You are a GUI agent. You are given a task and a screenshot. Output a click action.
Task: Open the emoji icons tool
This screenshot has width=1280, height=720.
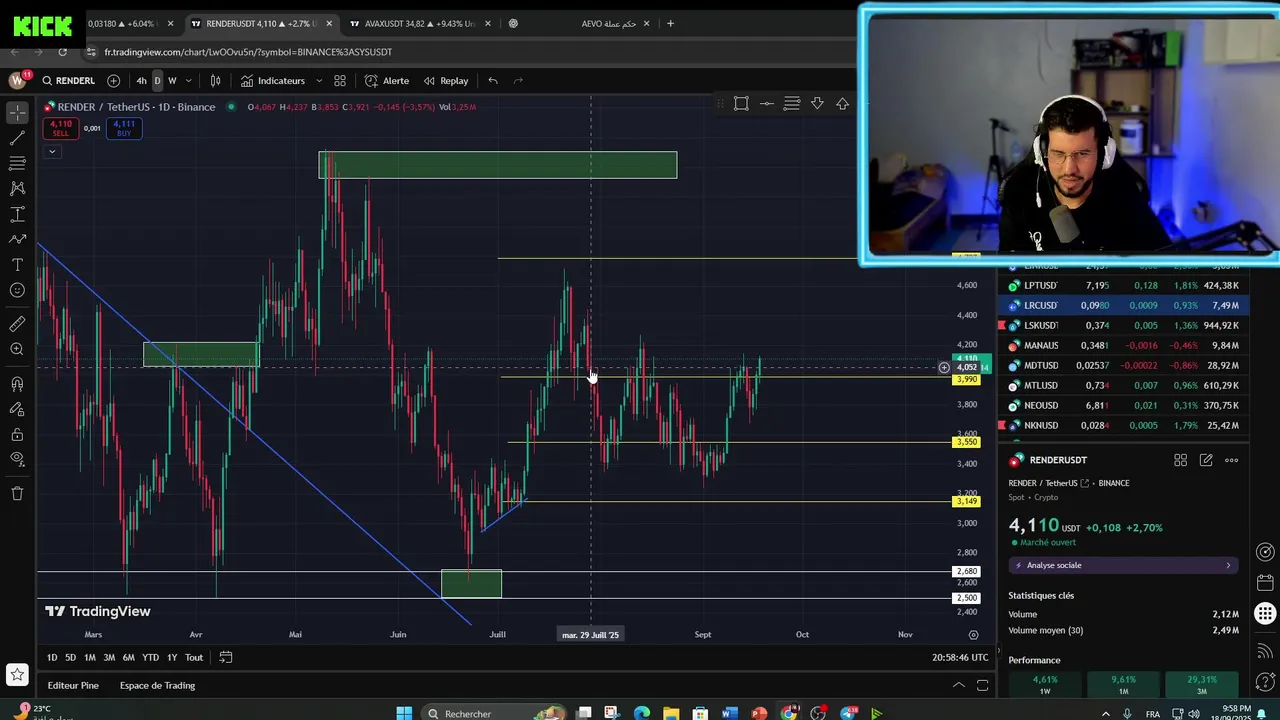[17, 290]
